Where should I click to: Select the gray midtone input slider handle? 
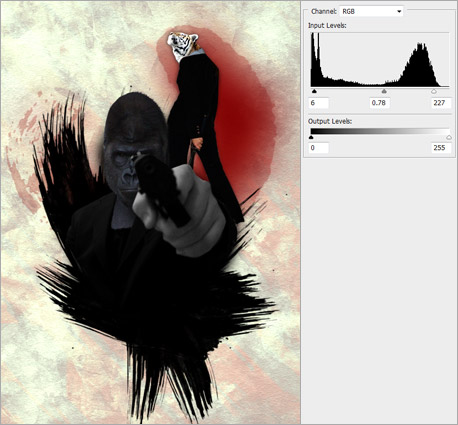(x=384, y=91)
